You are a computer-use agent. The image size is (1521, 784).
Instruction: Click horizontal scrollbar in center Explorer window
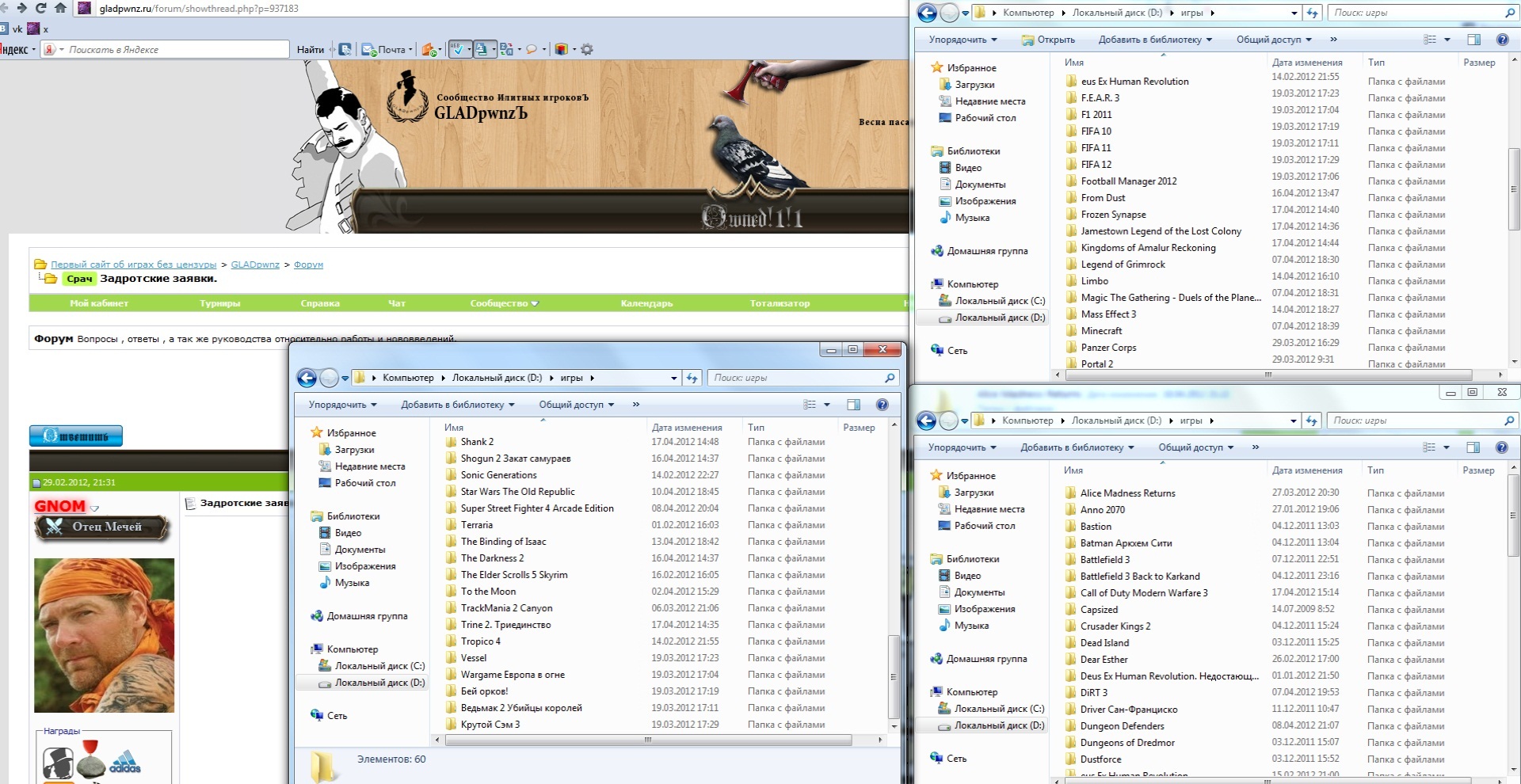pyautogui.click(x=648, y=740)
